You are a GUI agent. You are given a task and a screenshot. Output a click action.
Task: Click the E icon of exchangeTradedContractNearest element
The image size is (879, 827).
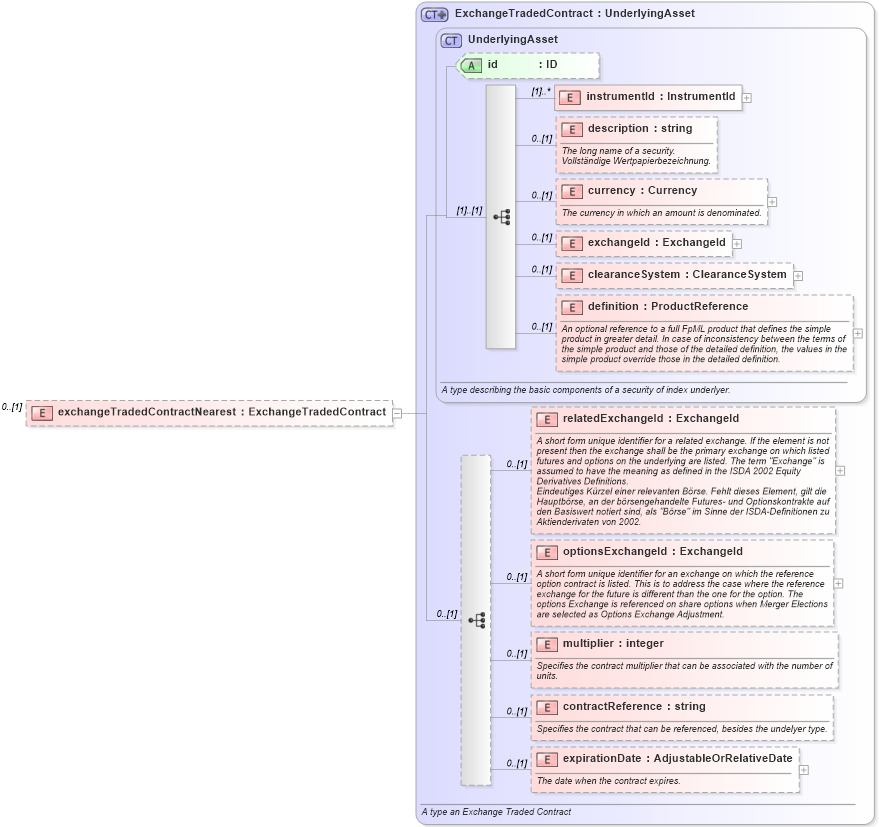pos(41,413)
